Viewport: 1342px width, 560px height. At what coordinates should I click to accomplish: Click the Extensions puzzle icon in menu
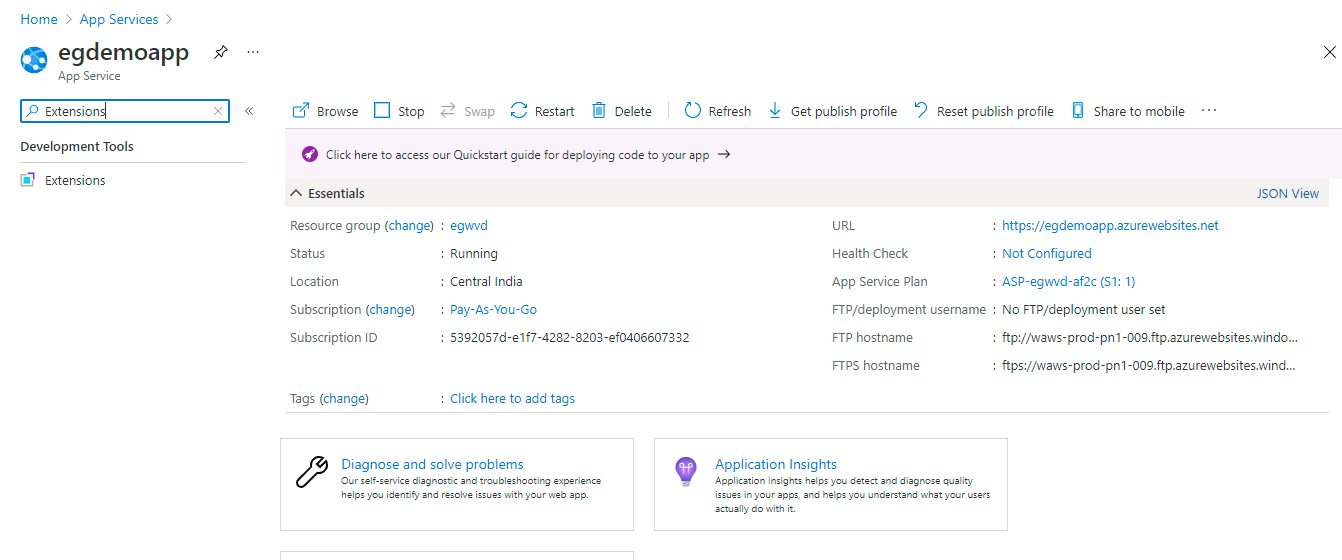click(28, 181)
